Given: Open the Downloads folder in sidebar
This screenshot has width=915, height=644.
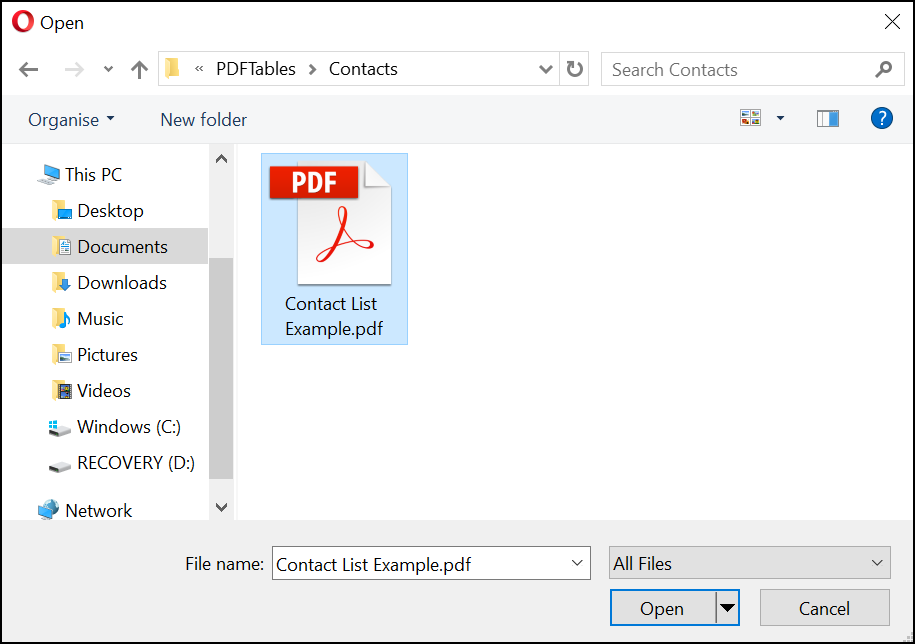Looking at the screenshot, I should click(x=121, y=282).
